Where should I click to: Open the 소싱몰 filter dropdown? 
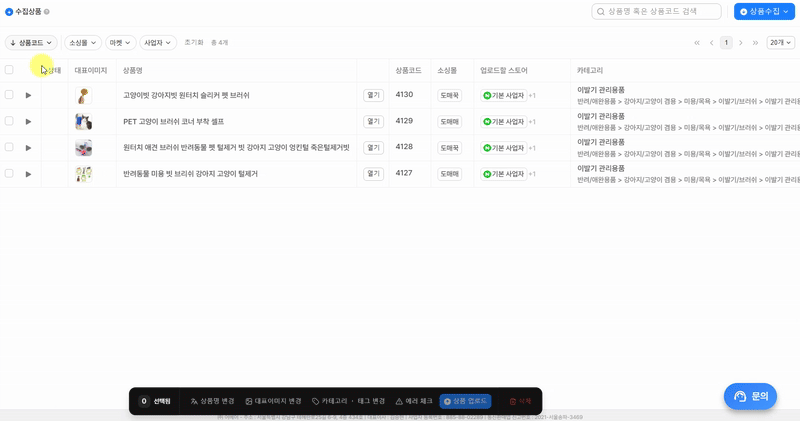click(83, 43)
